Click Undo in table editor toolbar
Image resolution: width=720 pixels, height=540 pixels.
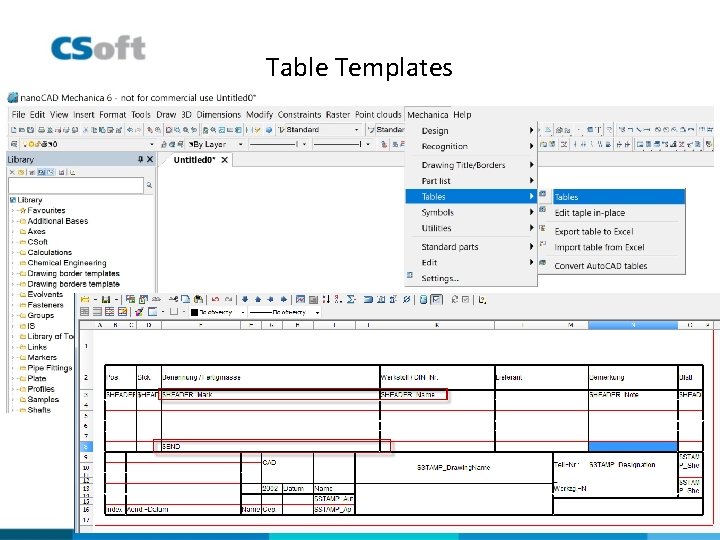click(x=215, y=299)
